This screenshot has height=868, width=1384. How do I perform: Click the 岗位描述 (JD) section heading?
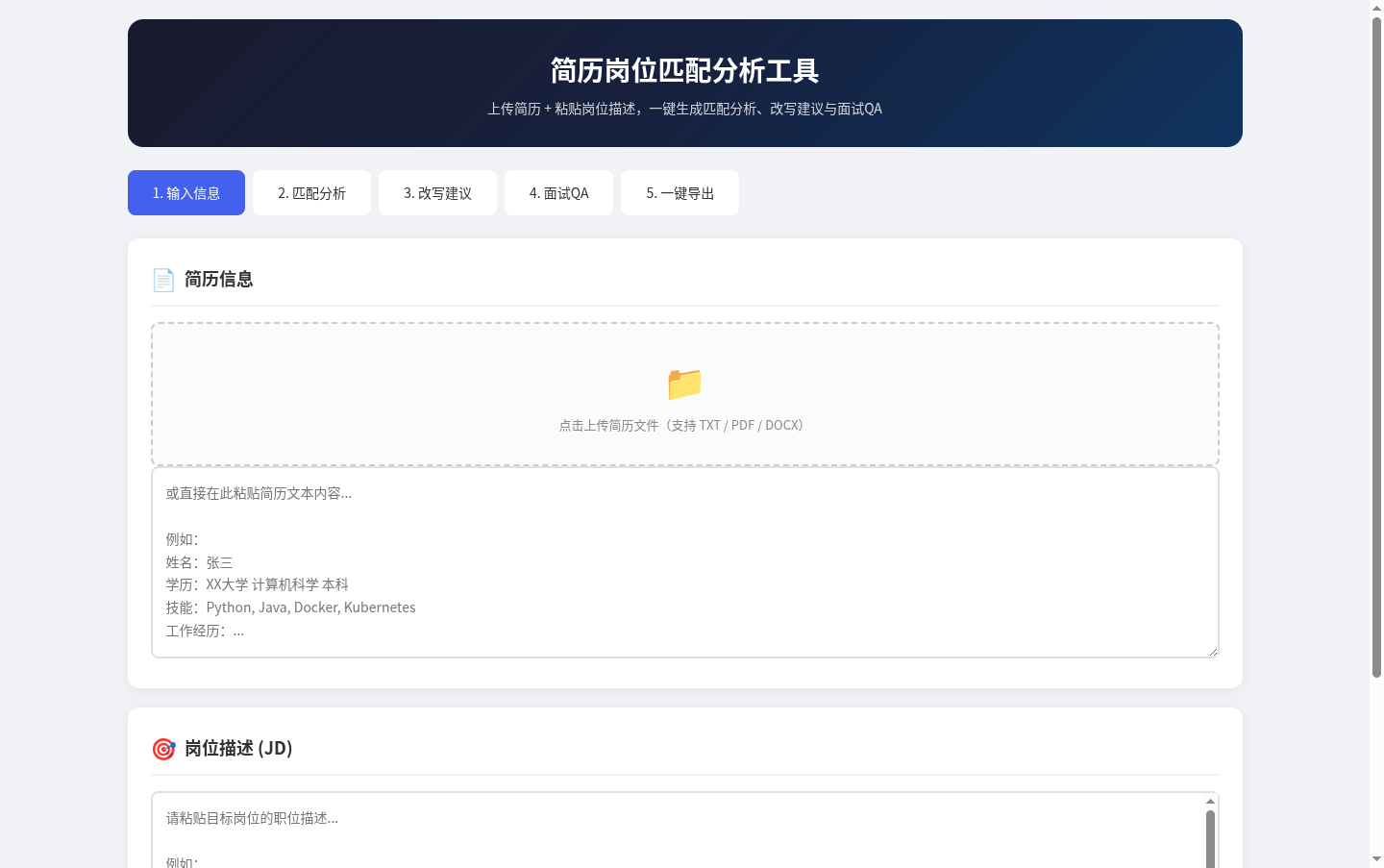point(238,749)
